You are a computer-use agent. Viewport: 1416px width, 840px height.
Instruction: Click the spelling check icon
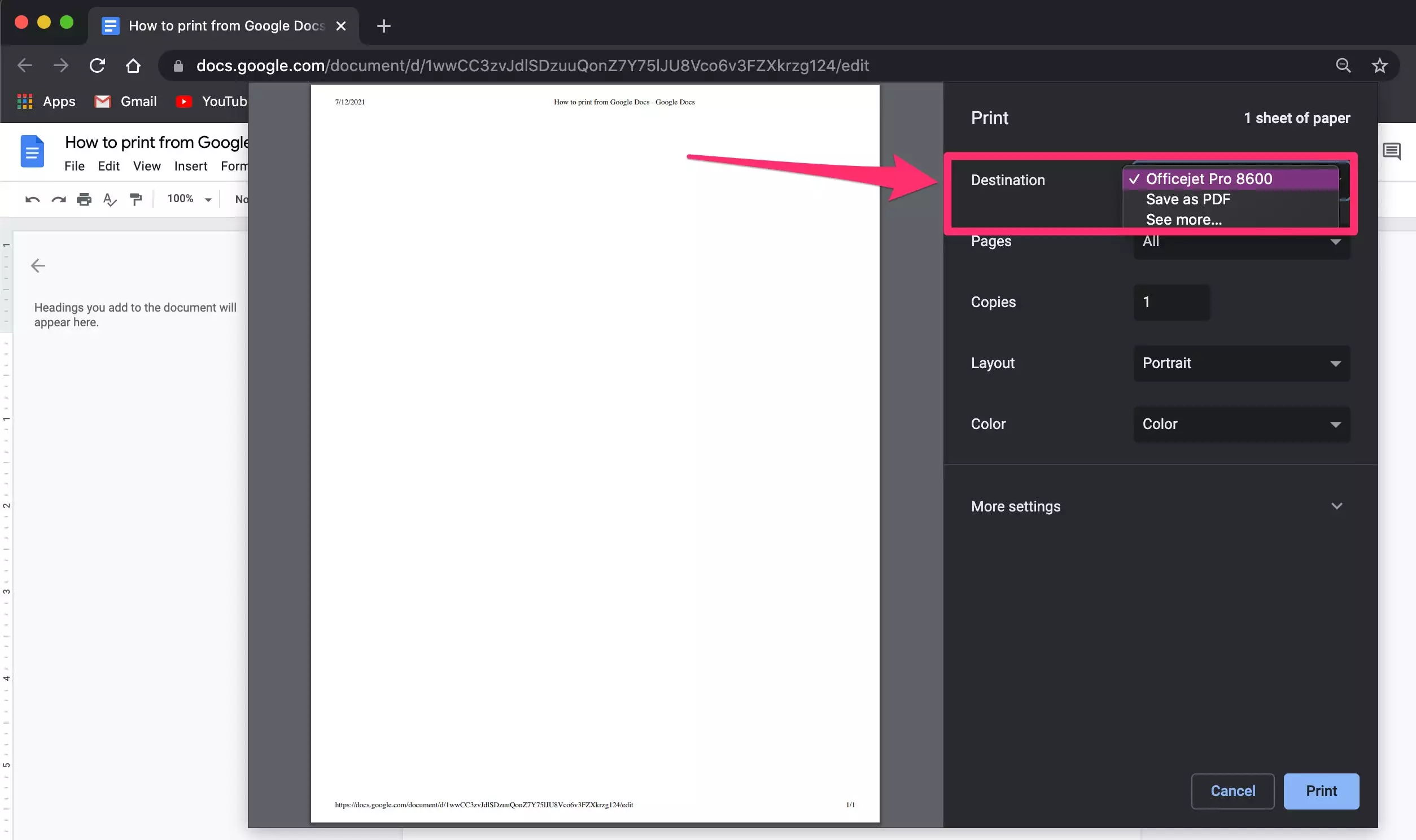tap(110, 199)
